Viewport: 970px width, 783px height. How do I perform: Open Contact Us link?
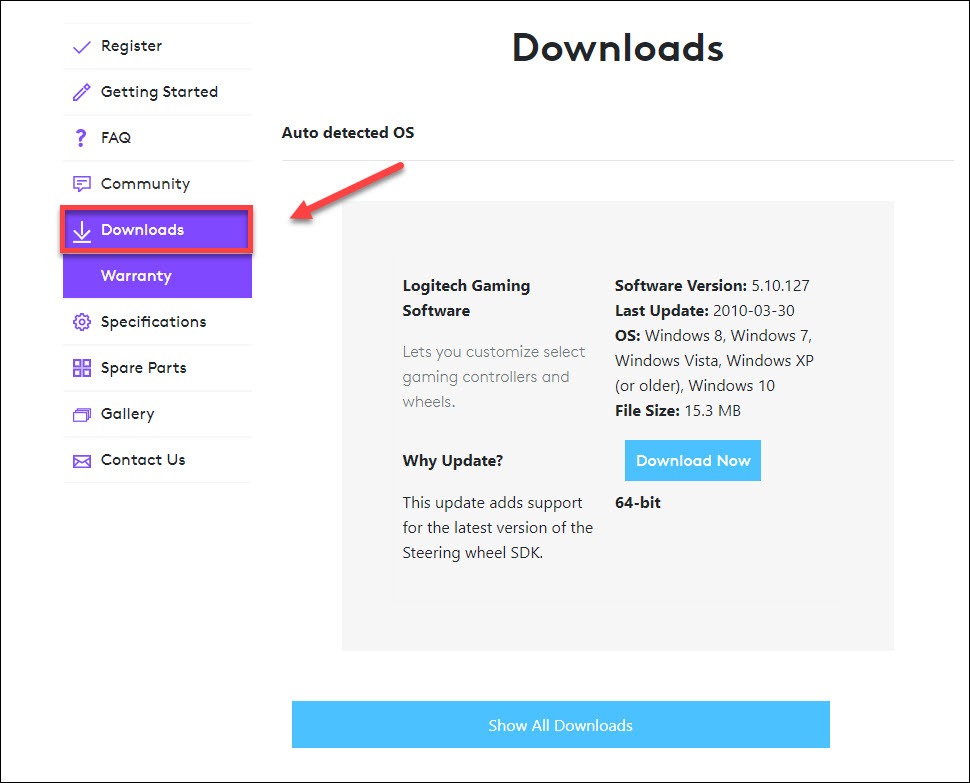coord(157,460)
